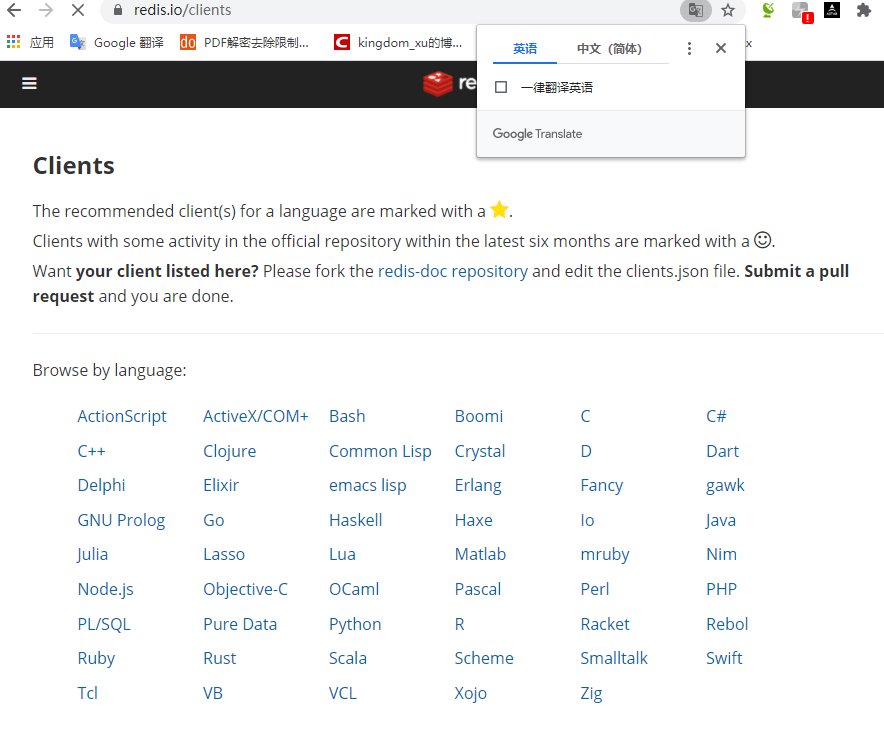Open the Google 翻译 bookmark
Image resolution: width=884 pixels, height=732 pixels.
pyautogui.click(x=116, y=42)
